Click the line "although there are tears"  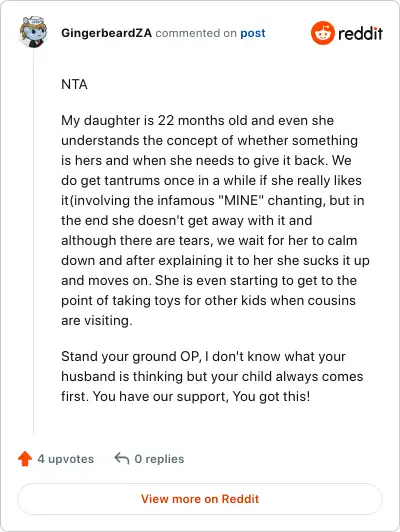pyautogui.click(x=209, y=240)
